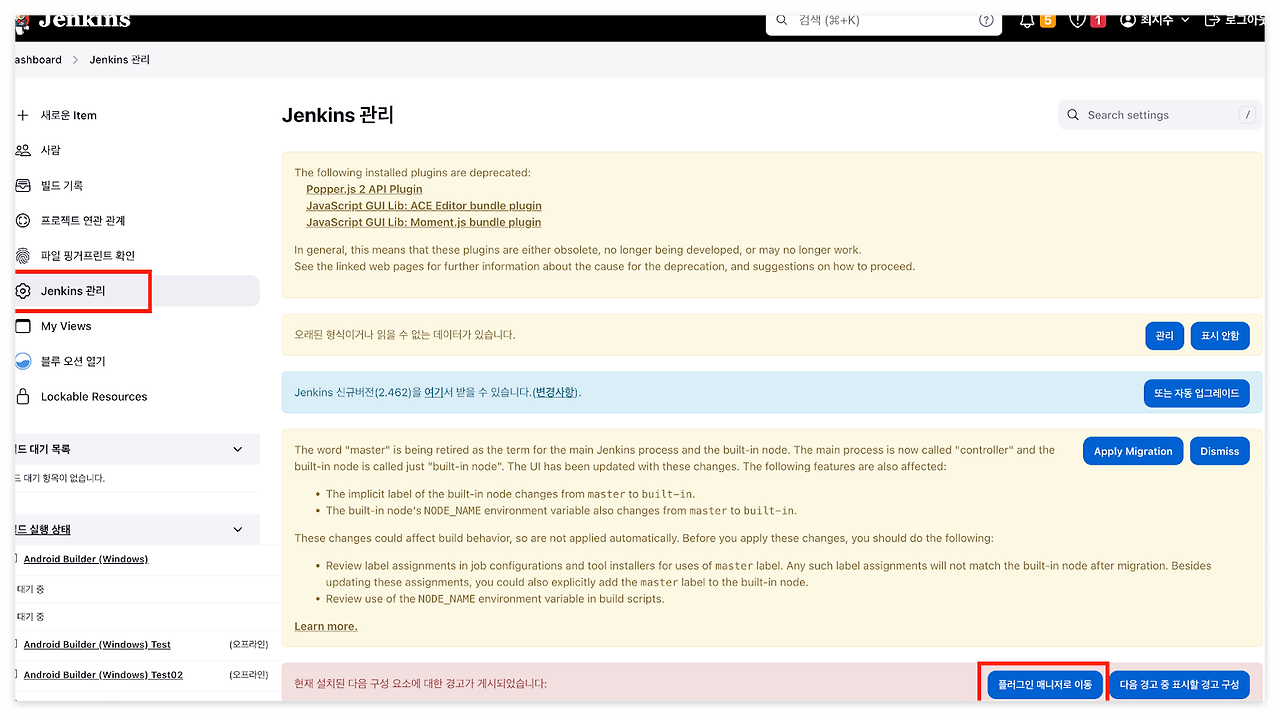Click the 여기 download link

click(x=434, y=392)
